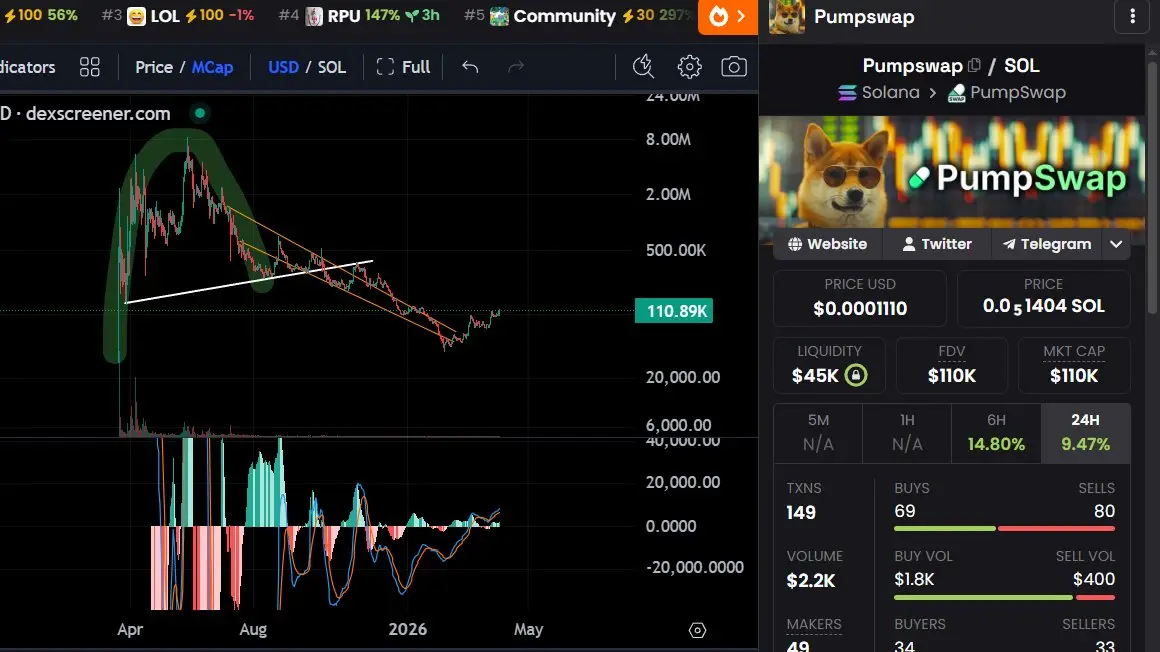Click the PRICE USD $0.0001110 box
The width and height of the screenshot is (1160, 652).
pyautogui.click(x=860, y=298)
